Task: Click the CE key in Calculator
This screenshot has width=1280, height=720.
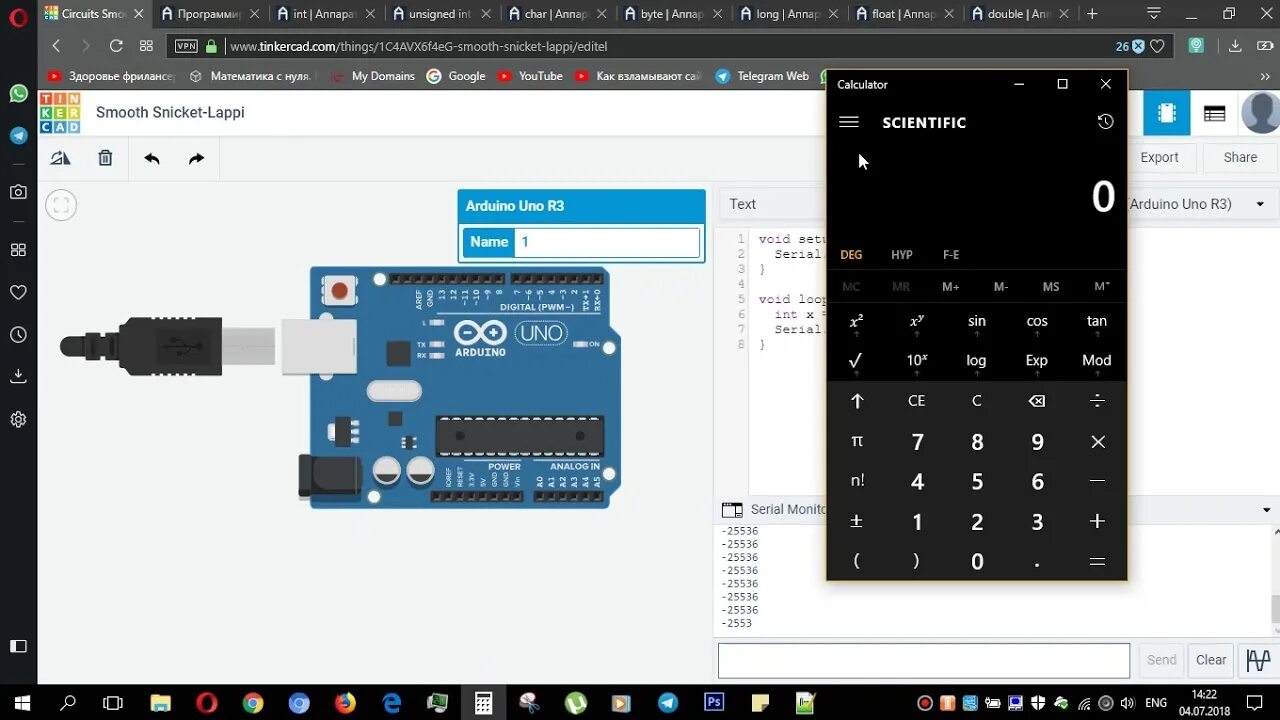Action: tap(917, 401)
